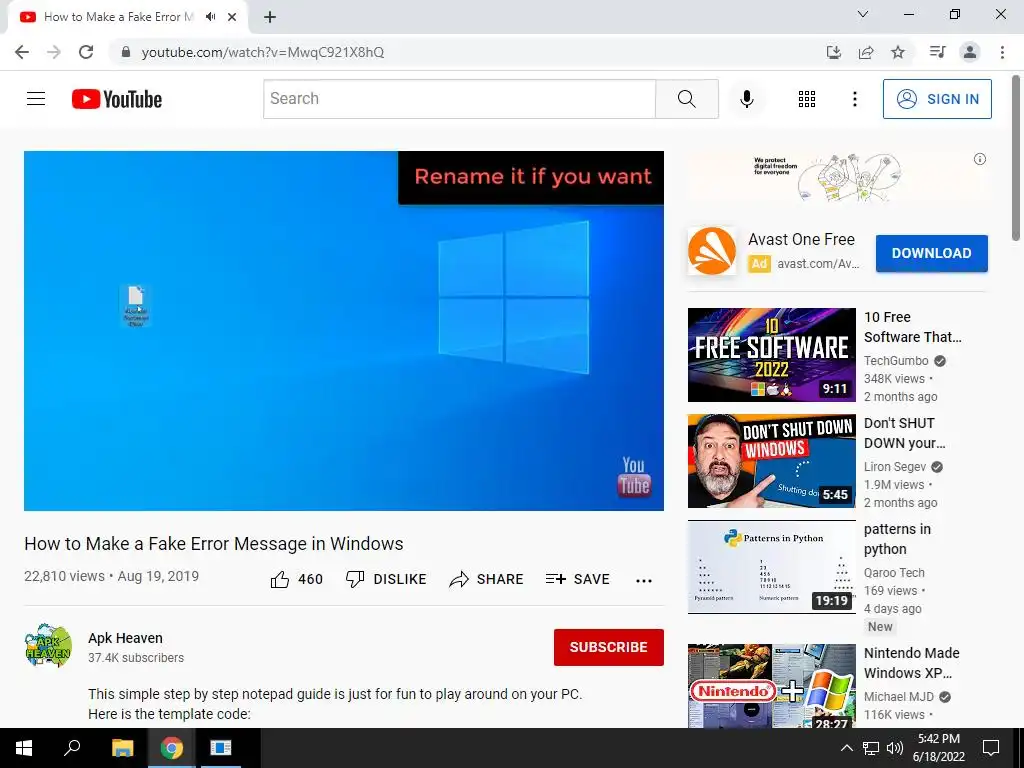Click the search magnifier button
The width and height of the screenshot is (1024, 768).
(x=686, y=99)
